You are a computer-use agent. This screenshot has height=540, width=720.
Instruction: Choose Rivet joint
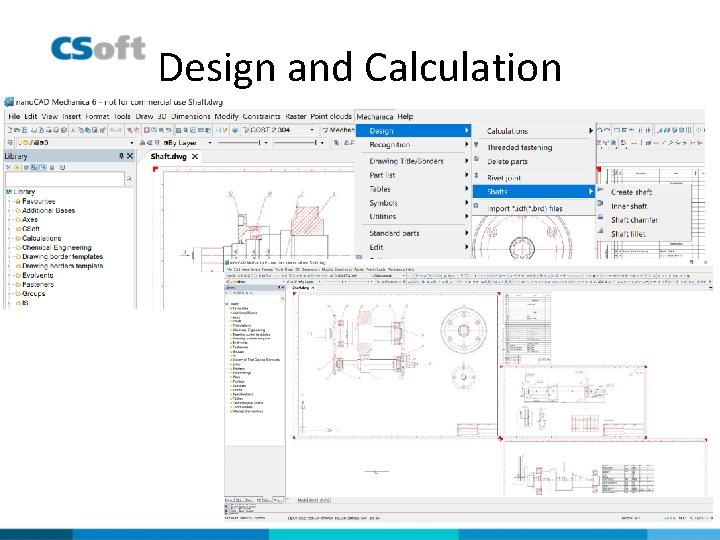point(534,178)
